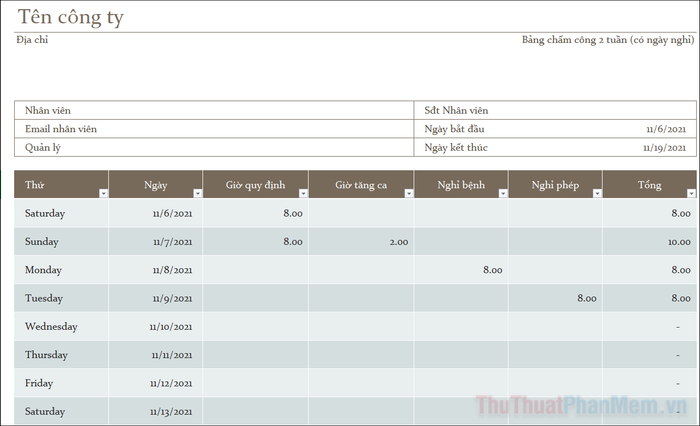
Task: Click the Bảng chấm công 2 tuần heading
Action: pyautogui.click(x=608, y=40)
